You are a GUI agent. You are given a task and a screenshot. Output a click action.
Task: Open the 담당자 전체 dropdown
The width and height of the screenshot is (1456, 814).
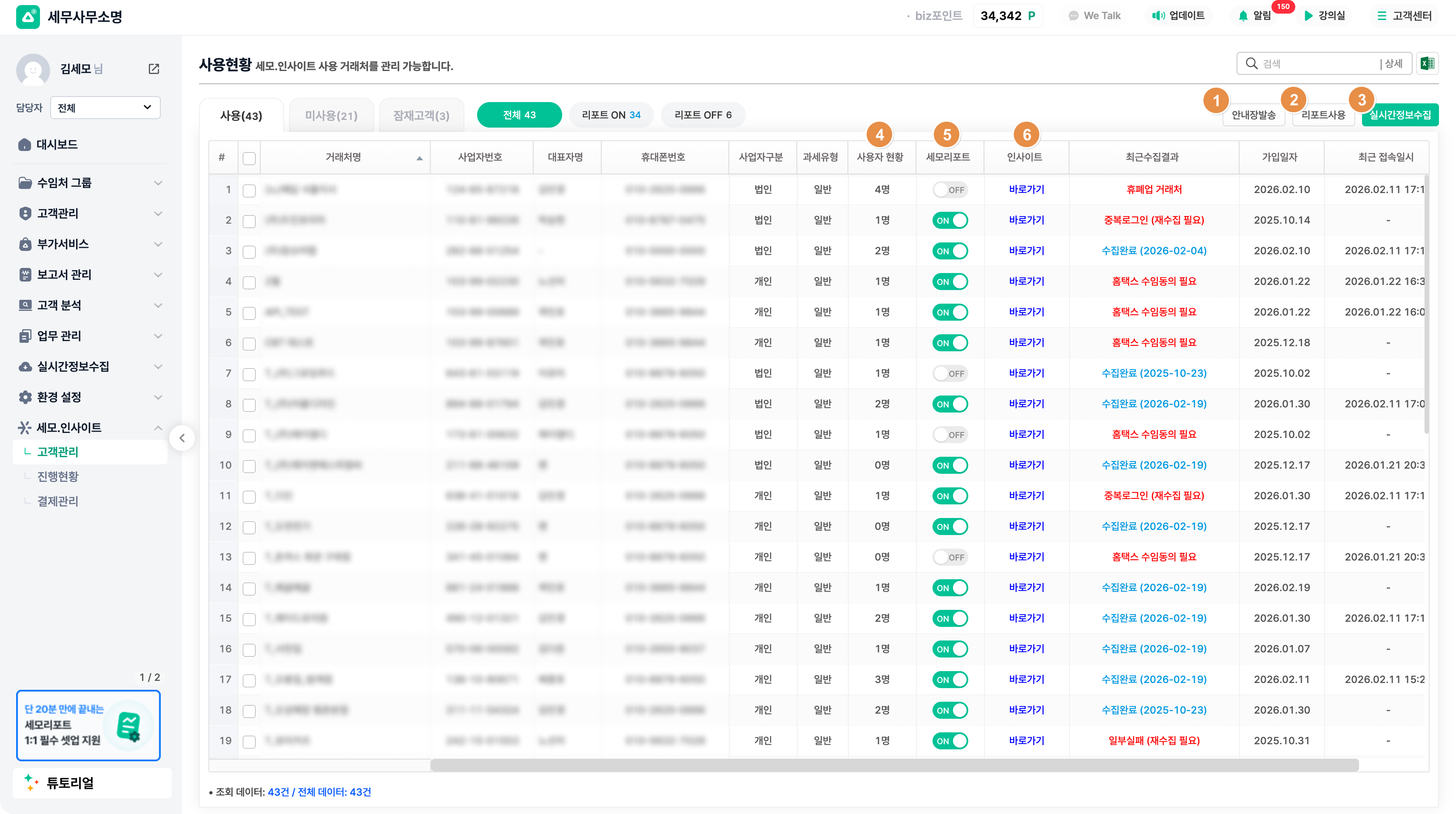click(x=105, y=108)
